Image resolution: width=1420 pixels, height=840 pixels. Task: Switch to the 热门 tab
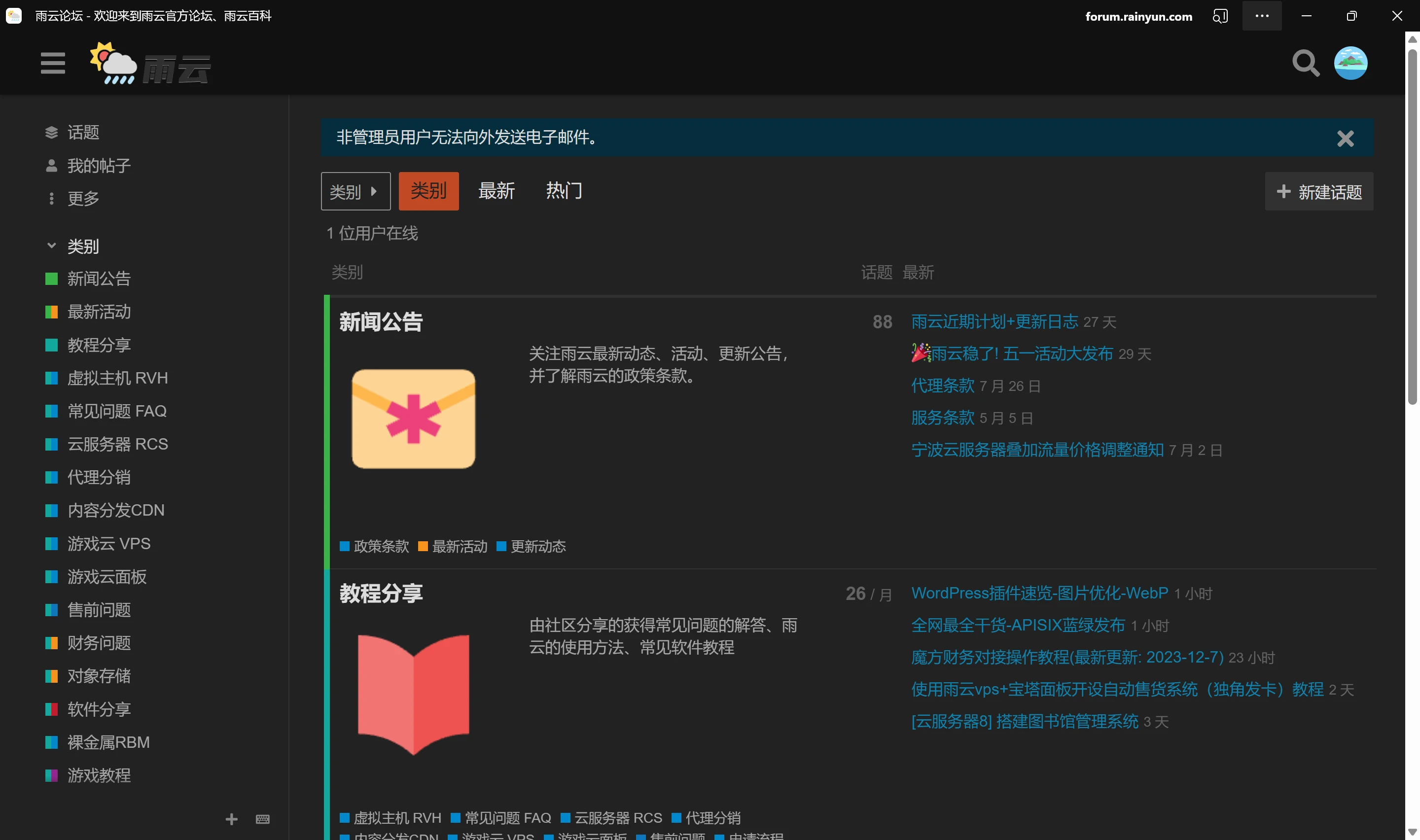tap(564, 191)
